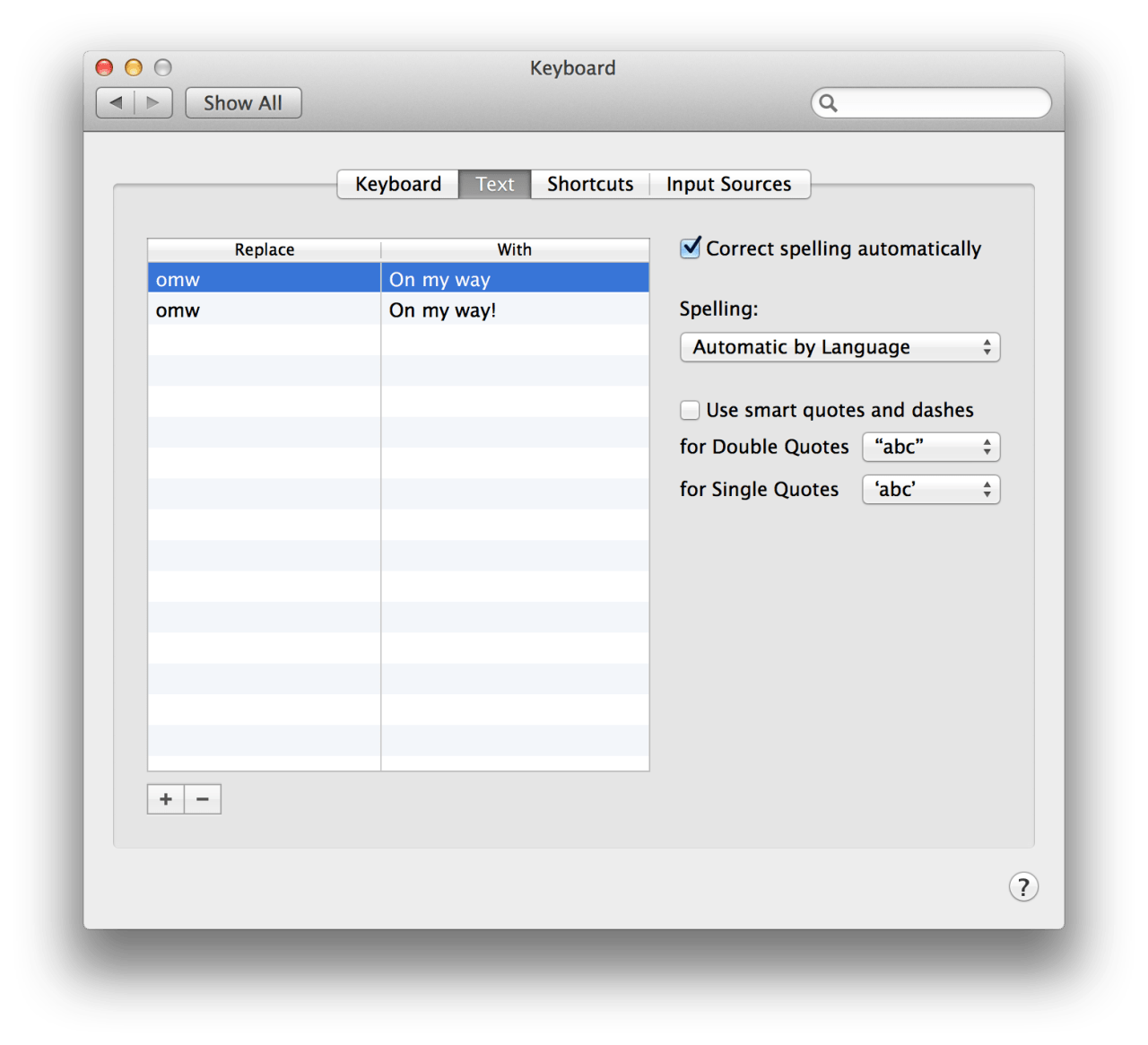Click inside the preferences search field
This screenshot has height=1045, width=1148.
942,104
